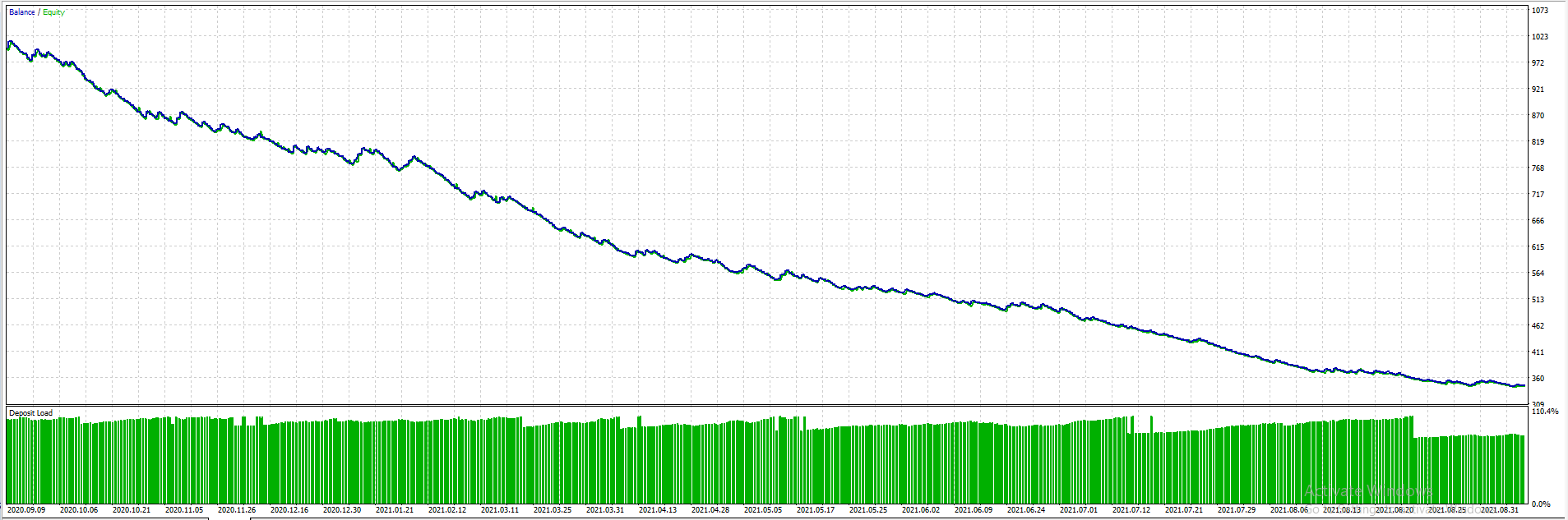Select the 870 value on balance axis
The height and width of the screenshot is (520, 1568).
coord(1538,116)
